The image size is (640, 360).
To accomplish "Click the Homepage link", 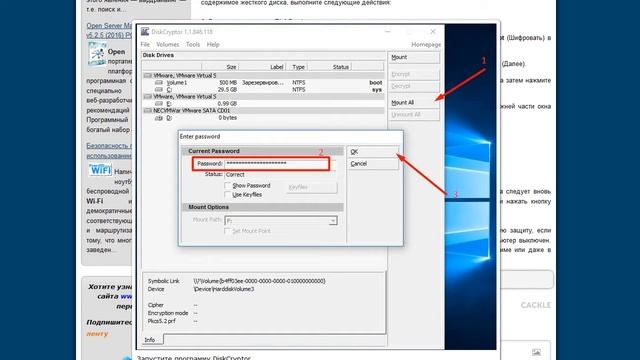I will (426, 44).
